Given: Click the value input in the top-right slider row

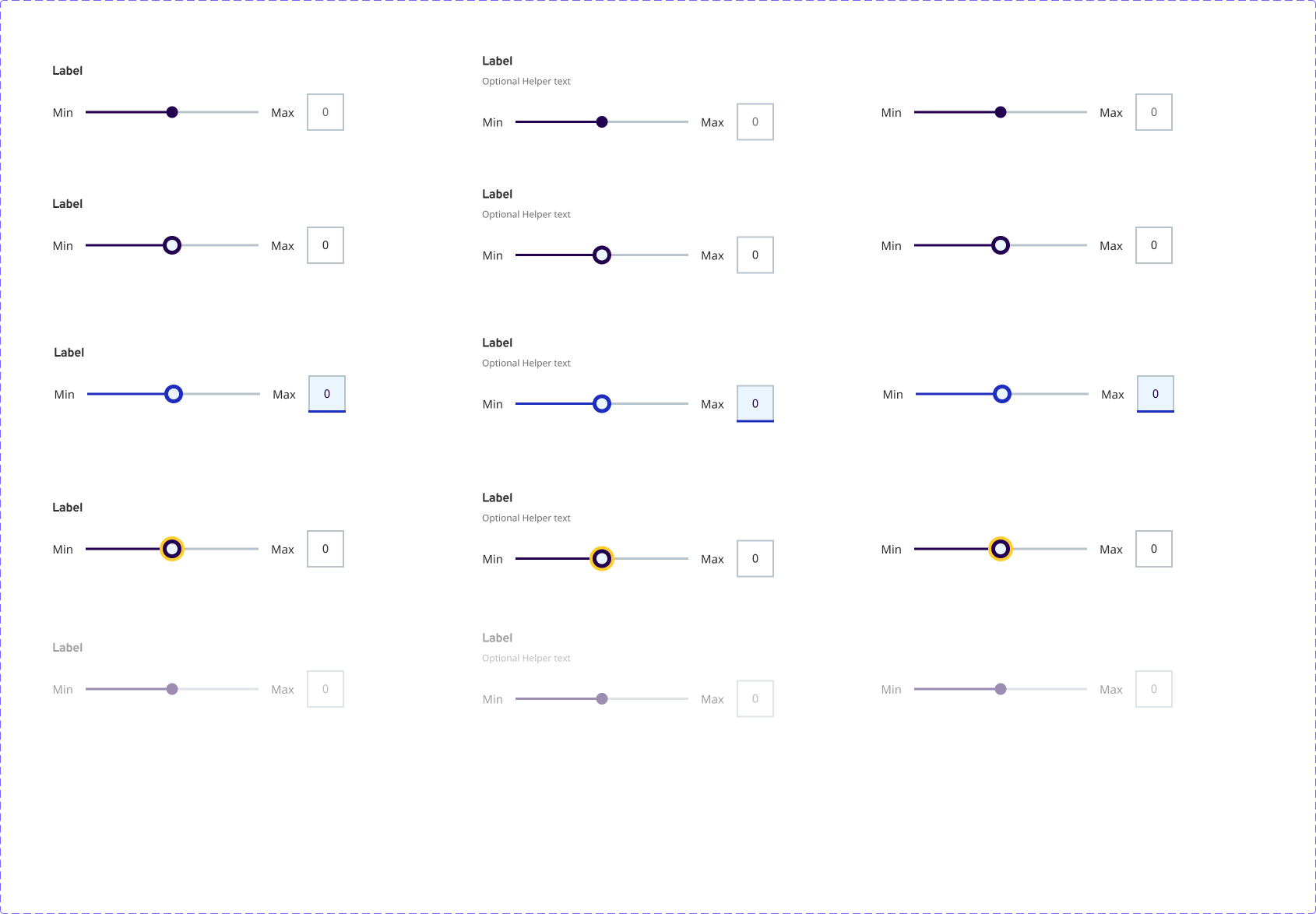Looking at the screenshot, I should coord(1153,112).
